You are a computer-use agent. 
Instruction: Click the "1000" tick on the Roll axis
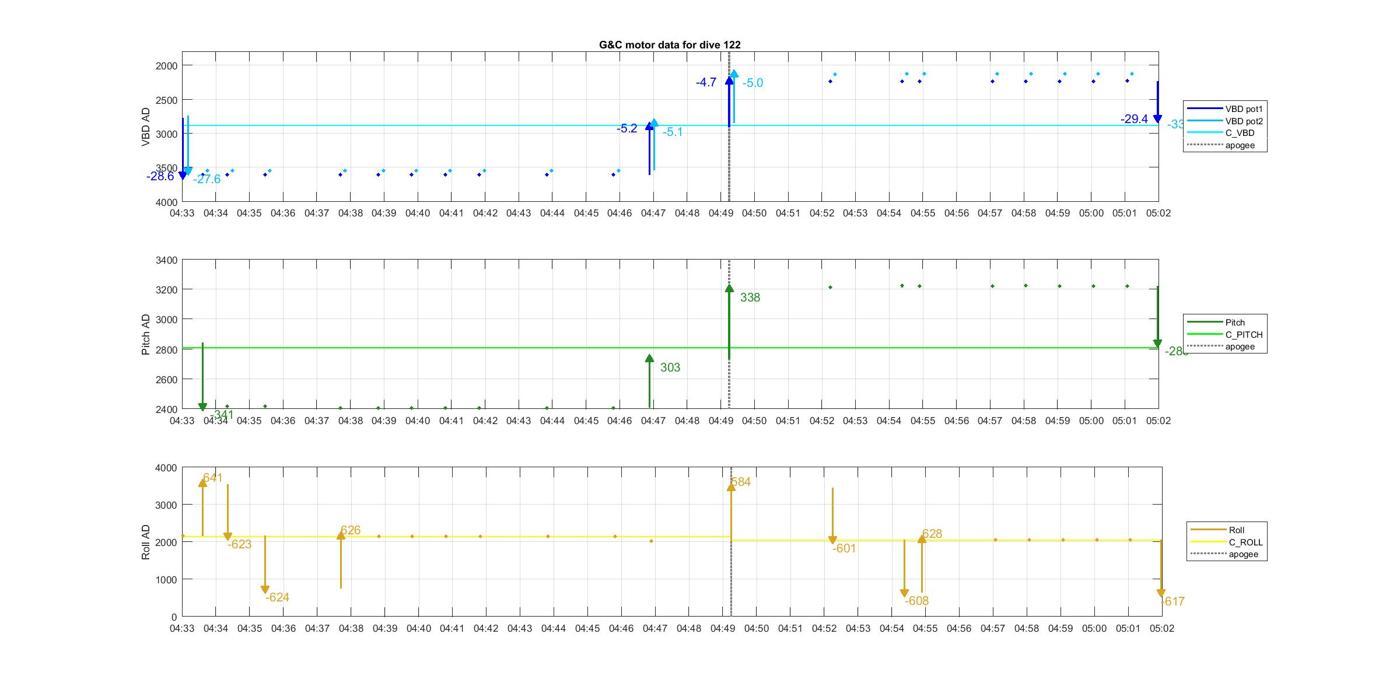(x=166, y=580)
